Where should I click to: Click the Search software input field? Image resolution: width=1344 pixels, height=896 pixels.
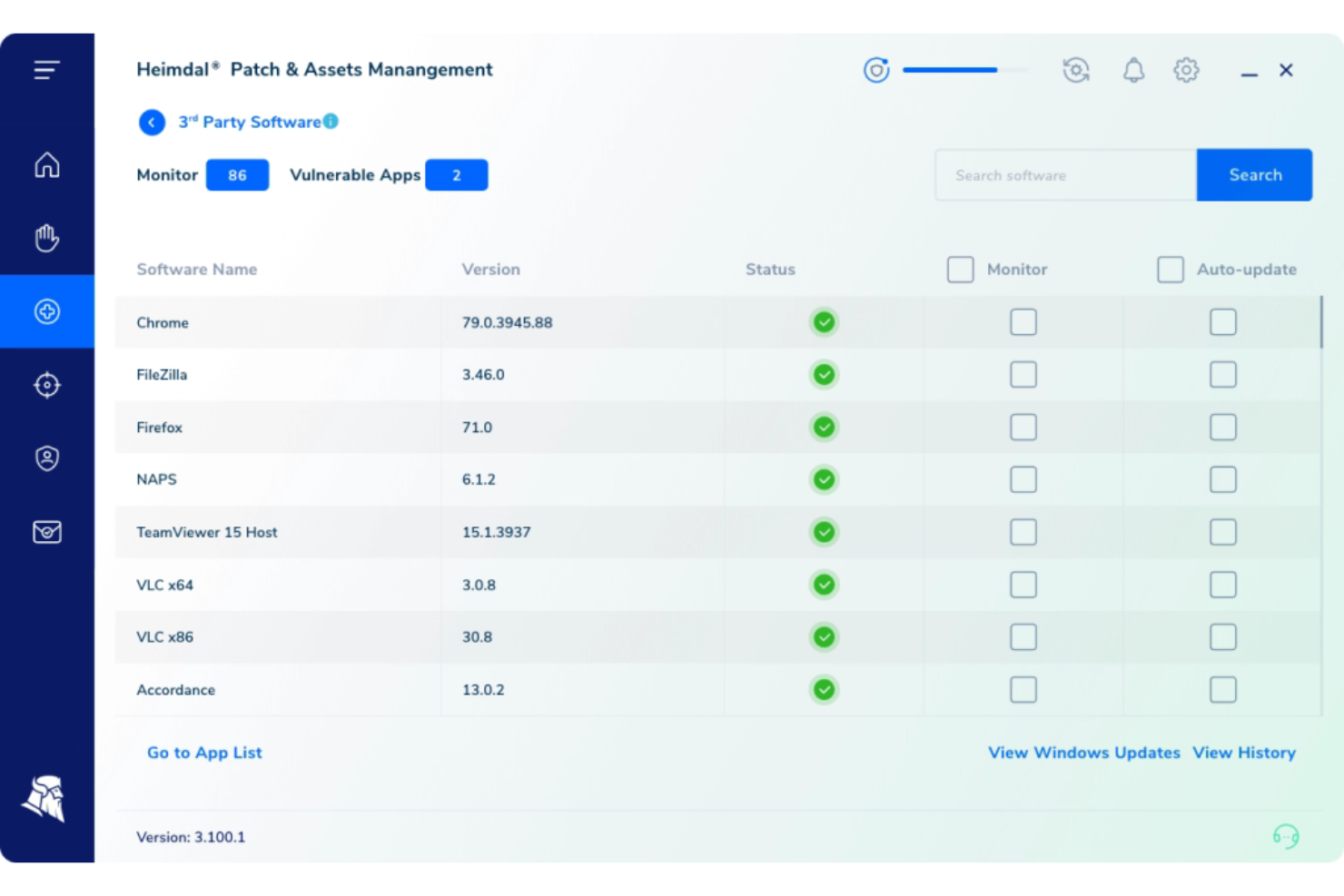coord(1062,175)
